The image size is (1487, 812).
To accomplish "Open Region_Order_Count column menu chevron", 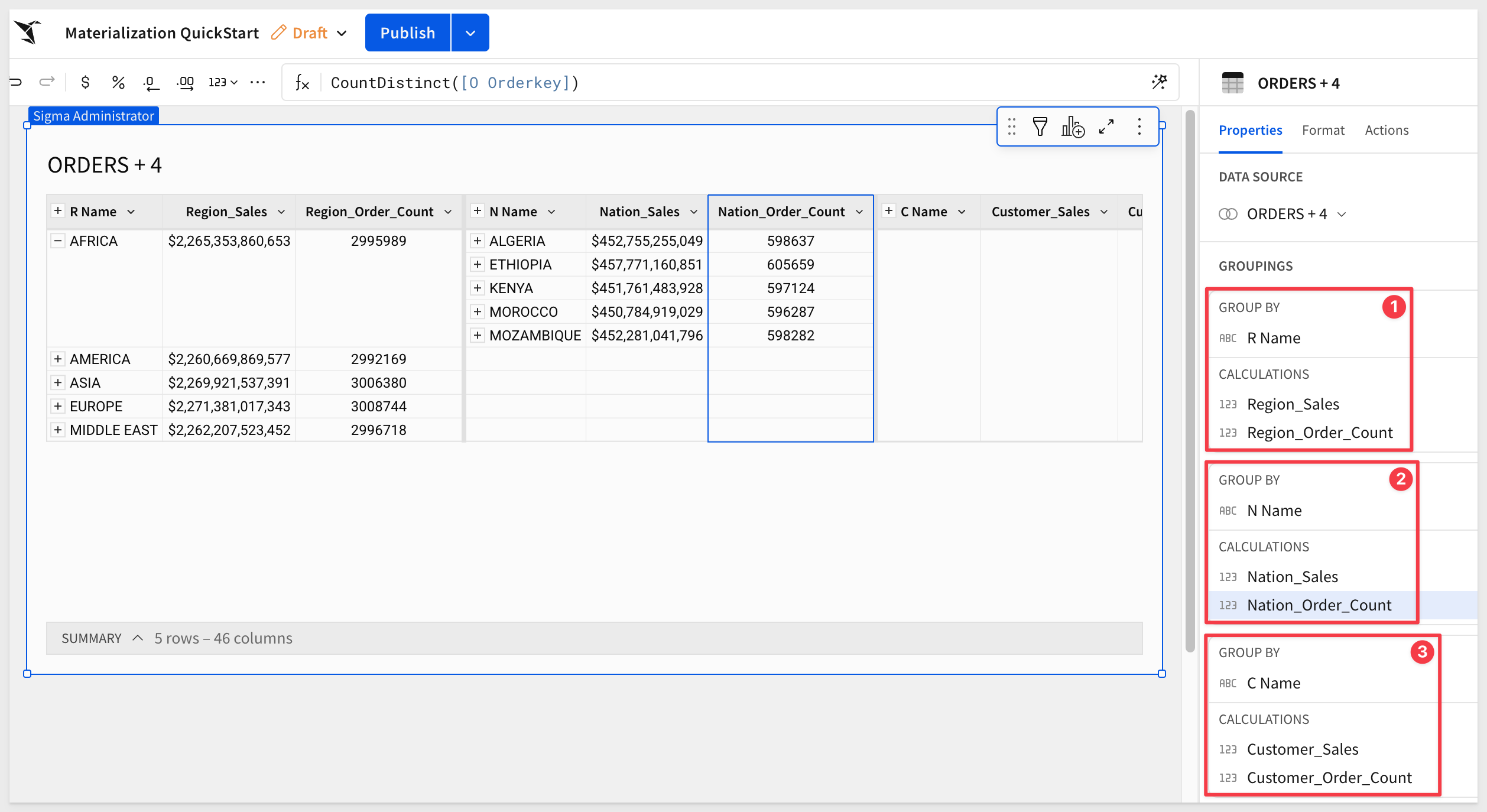I will click(448, 212).
